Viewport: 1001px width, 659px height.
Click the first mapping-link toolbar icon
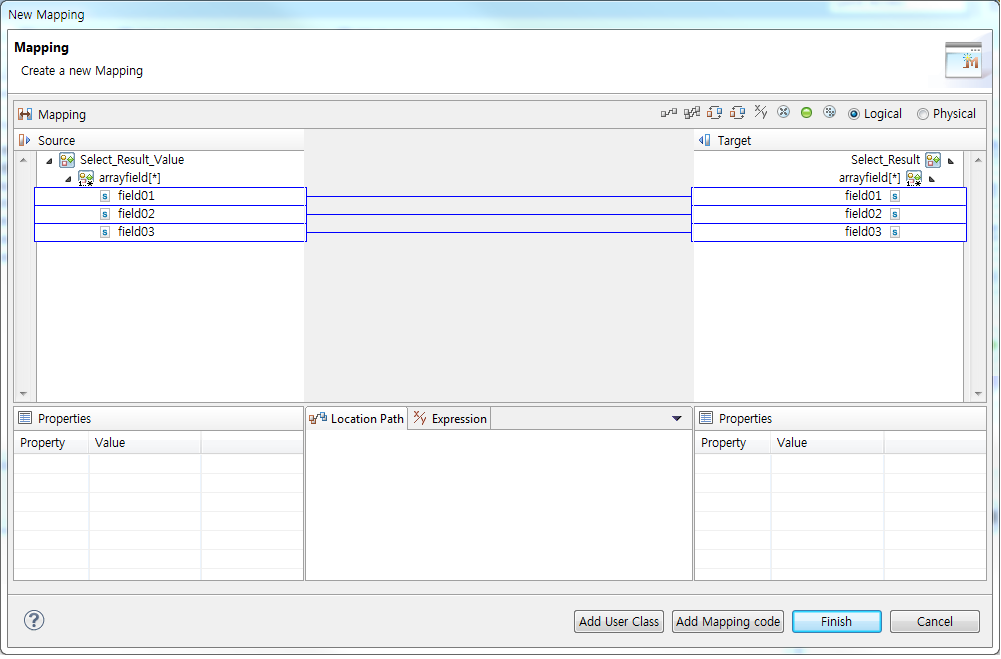point(668,112)
